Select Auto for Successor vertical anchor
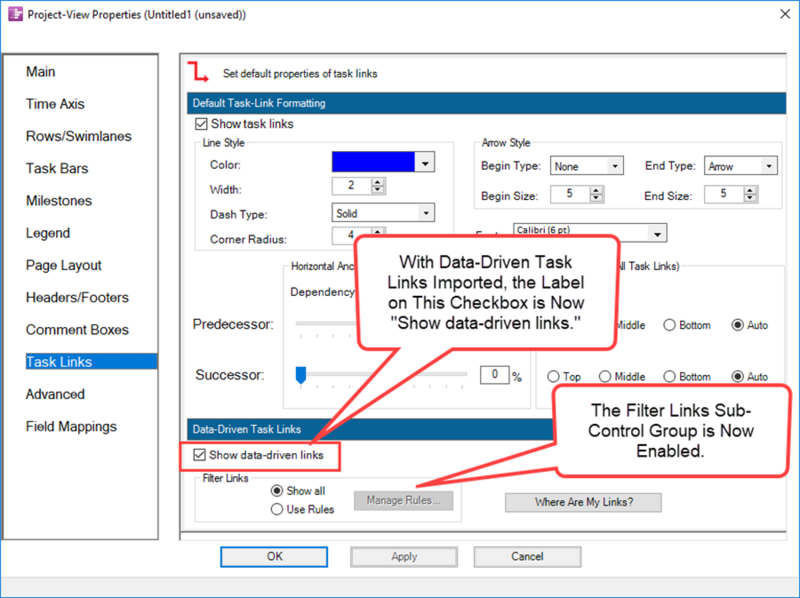 [737, 377]
